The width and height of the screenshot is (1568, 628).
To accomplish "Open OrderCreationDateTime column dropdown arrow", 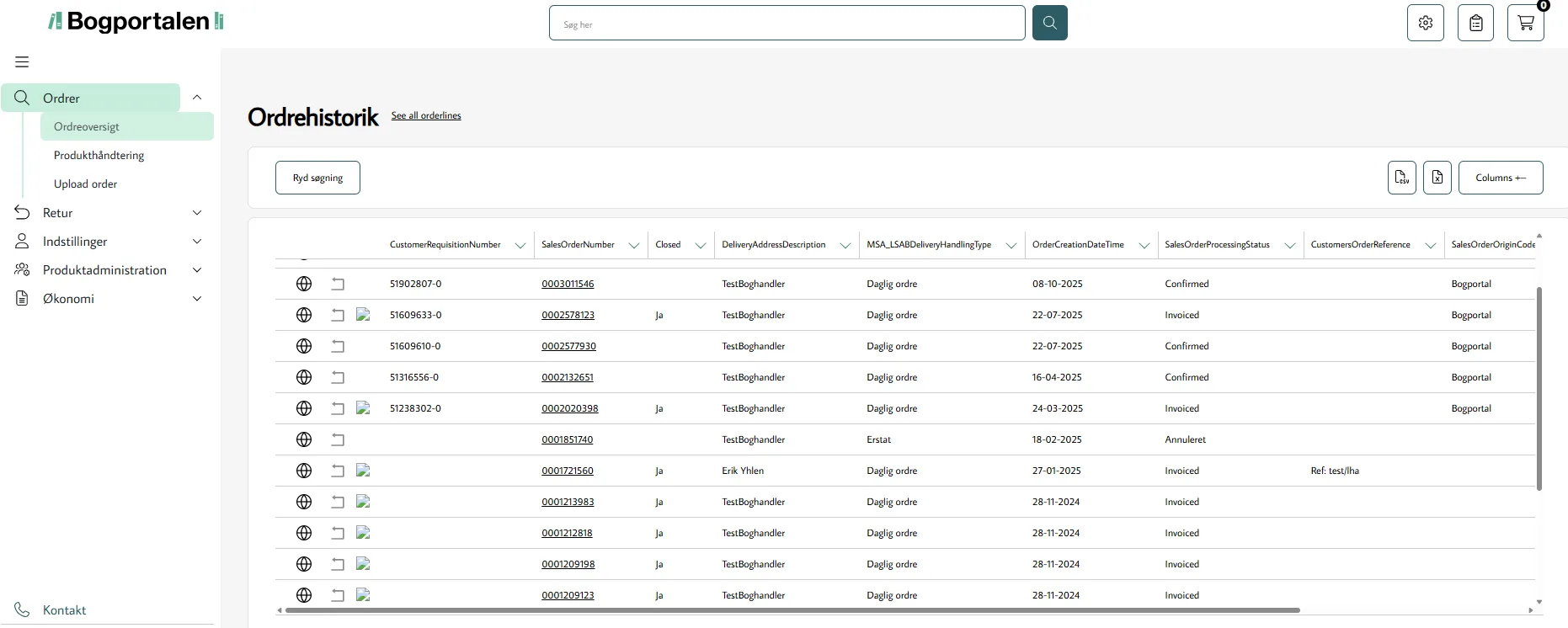I will [1144, 245].
